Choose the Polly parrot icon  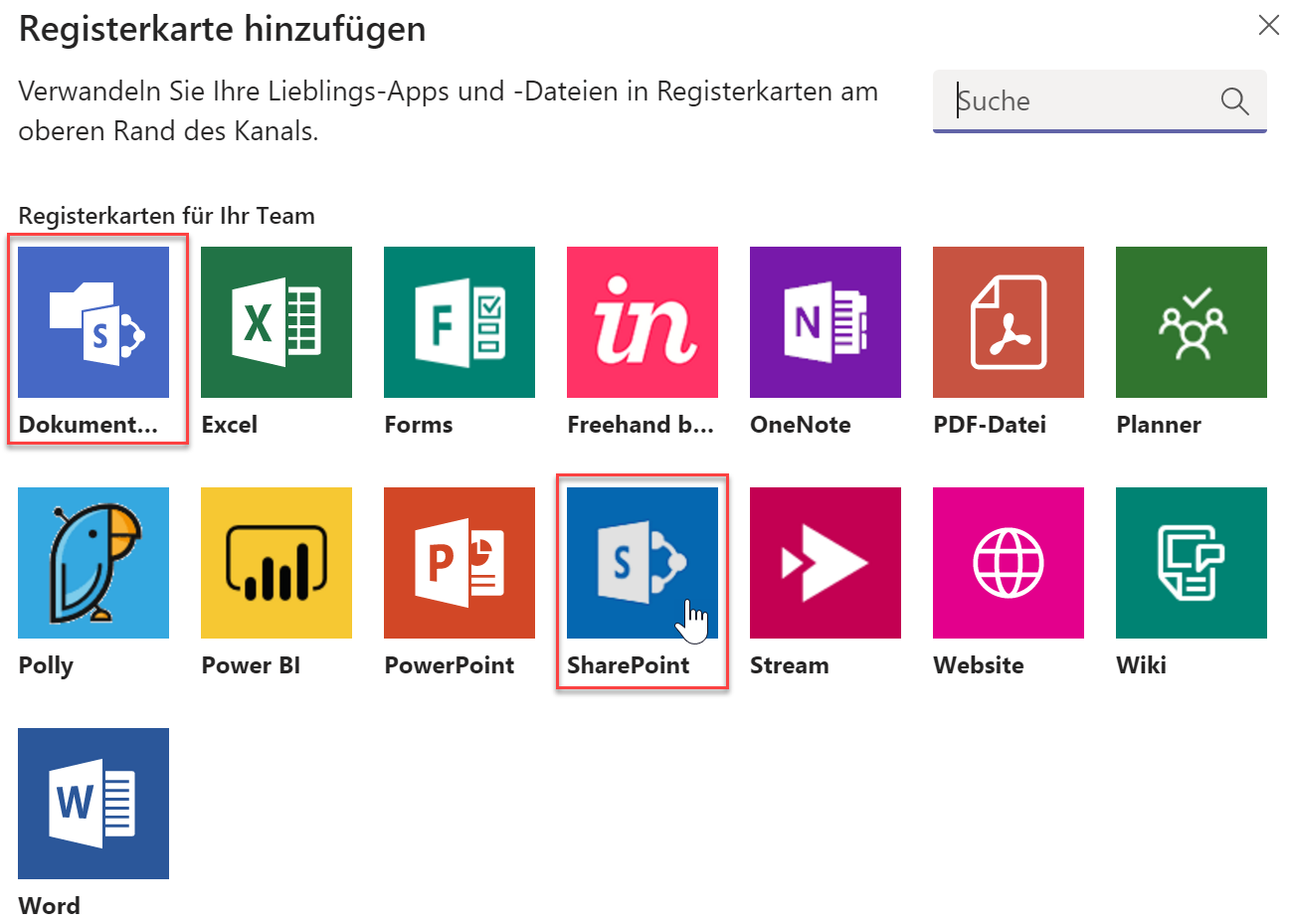[93, 563]
